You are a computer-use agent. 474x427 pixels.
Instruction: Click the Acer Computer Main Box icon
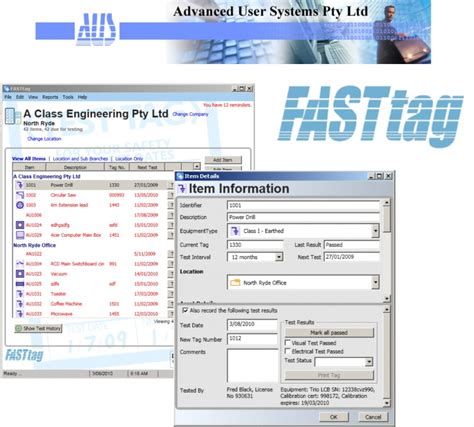[x=20, y=235]
